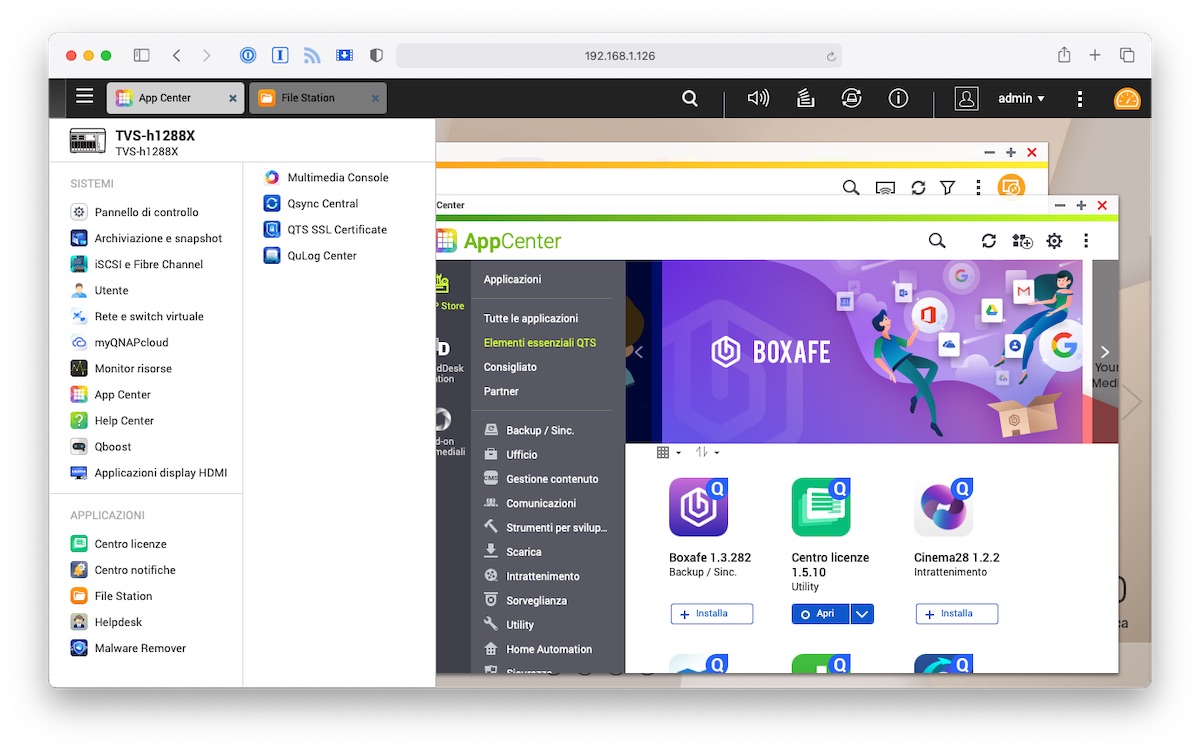Open Qsync Central

point(311,203)
